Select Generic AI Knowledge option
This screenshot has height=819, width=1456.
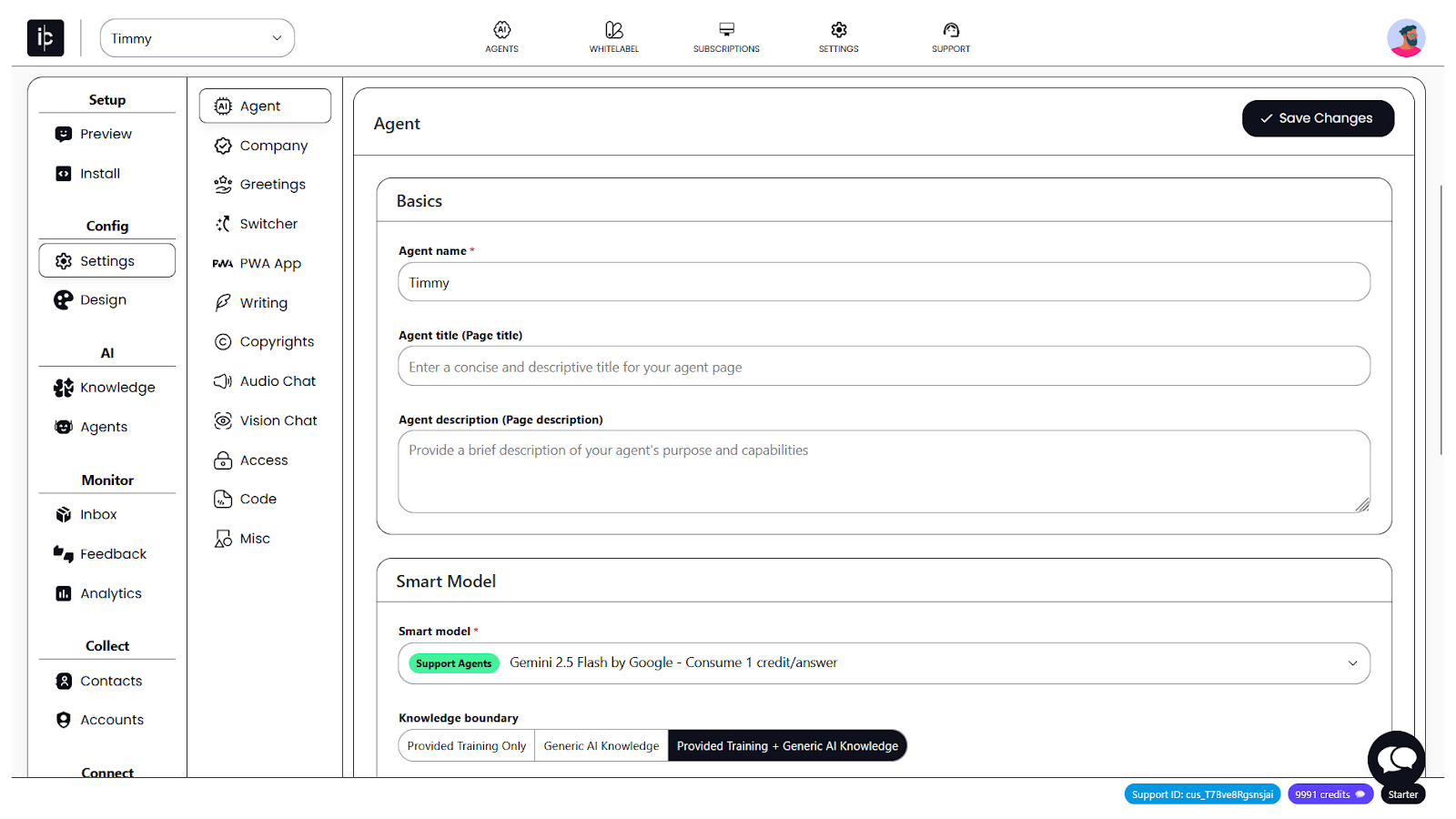[601, 746]
